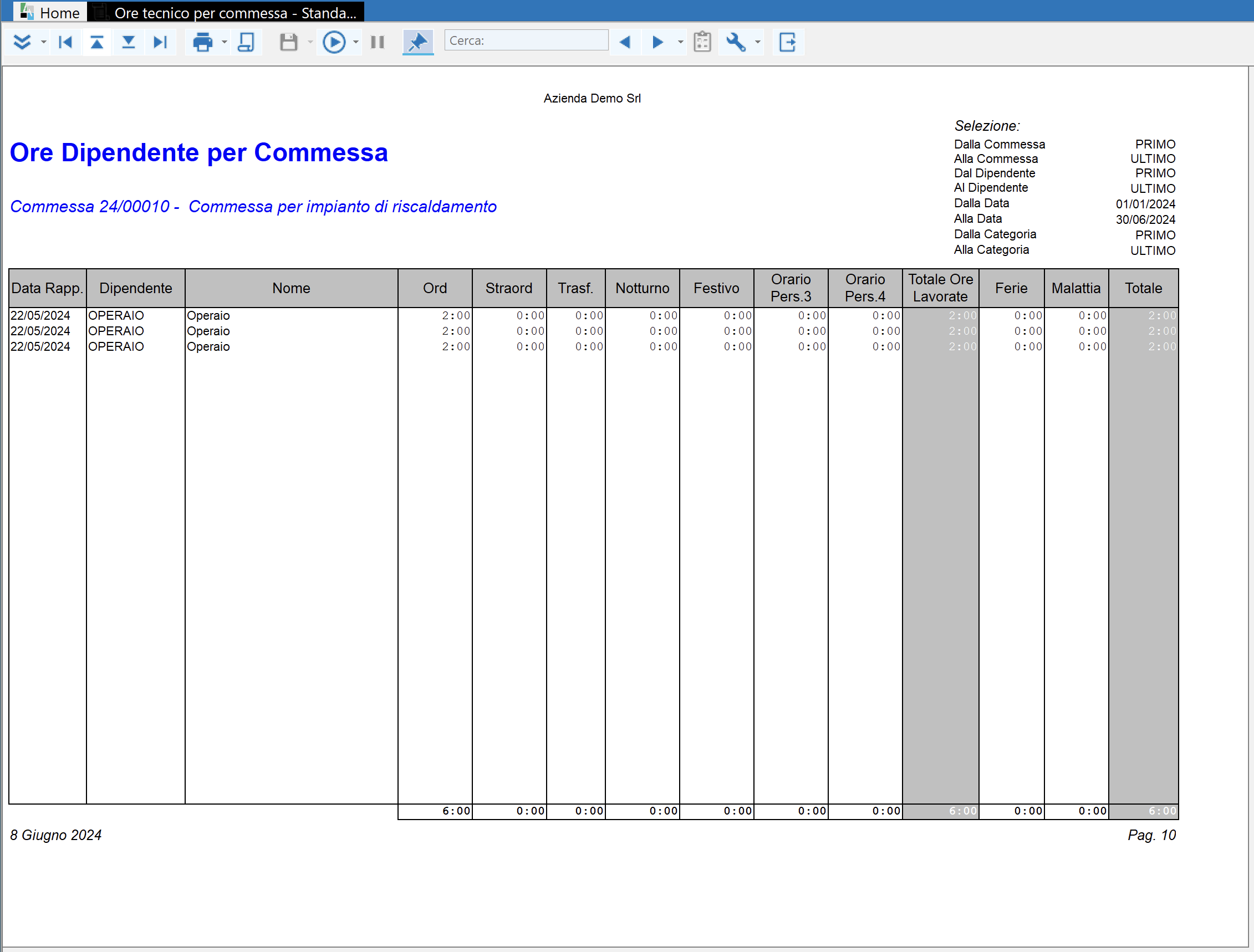Open the search options dropdown arrow
Image resolution: width=1254 pixels, height=952 pixels.
(x=681, y=42)
